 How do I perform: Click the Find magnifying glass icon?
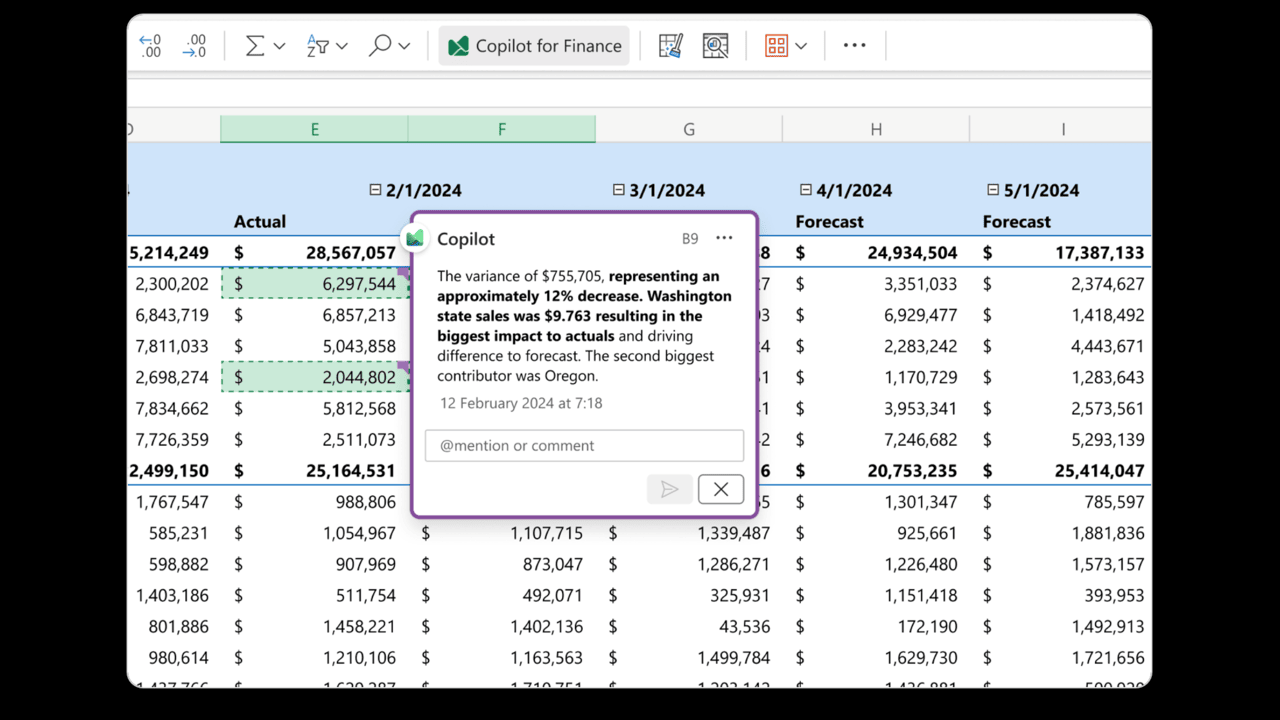click(380, 46)
